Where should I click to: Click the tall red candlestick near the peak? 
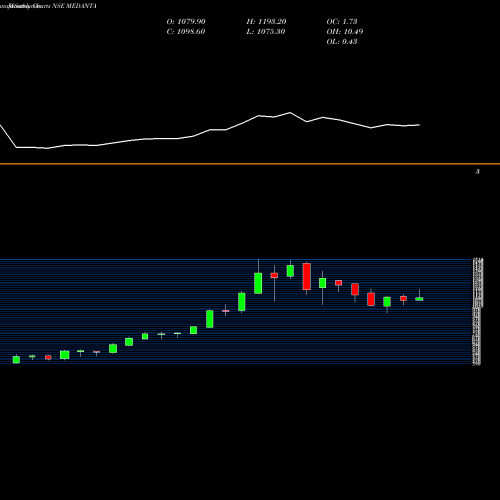[x=307, y=276]
